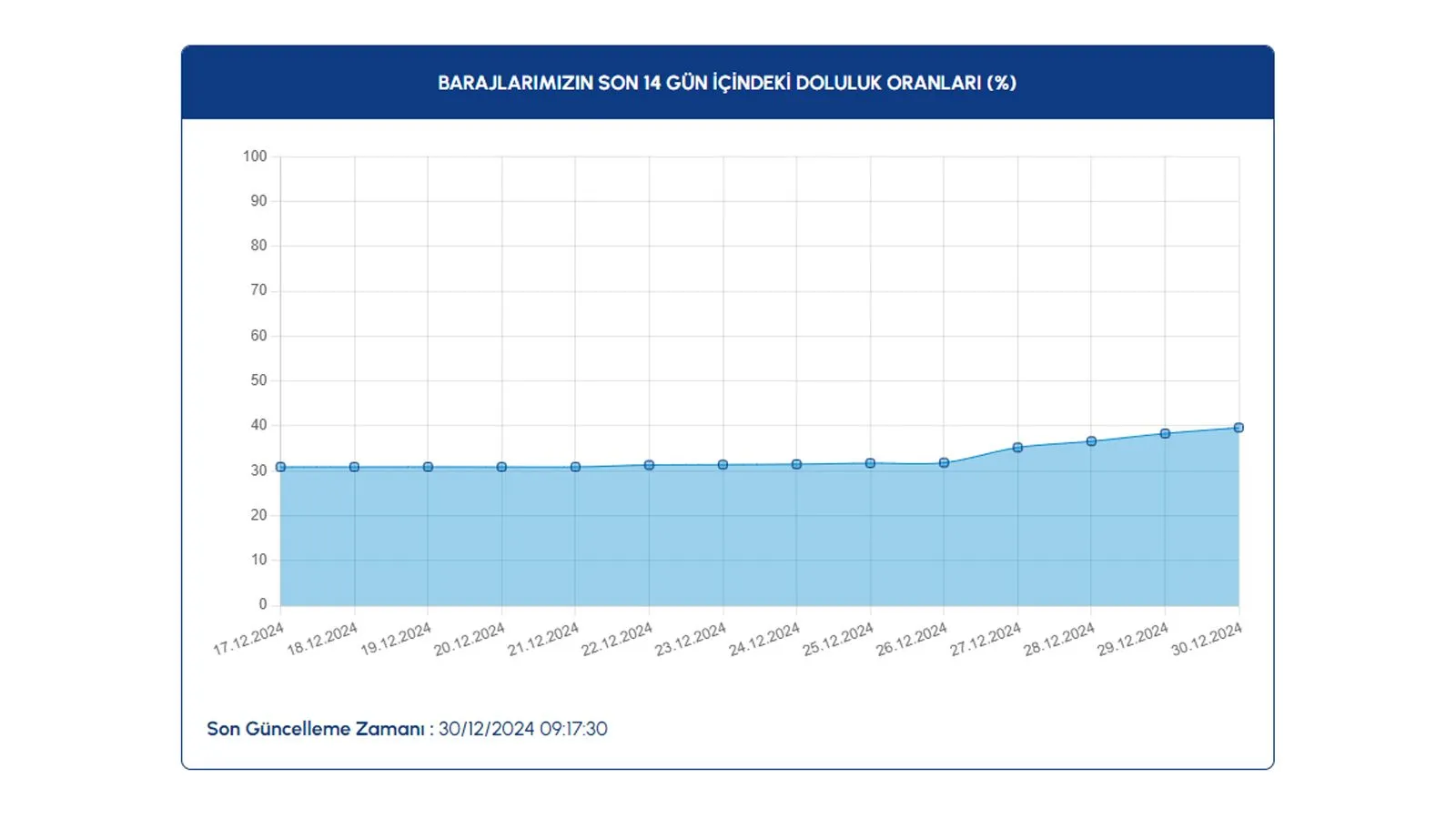
Task: Click the y-axis value 40
Action: (259, 425)
